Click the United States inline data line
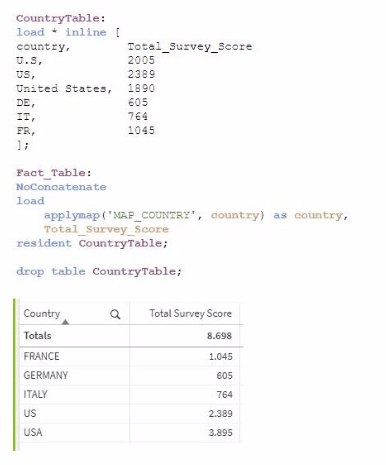Image resolution: width=386 pixels, height=465 pixels. pyautogui.click(x=86, y=89)
